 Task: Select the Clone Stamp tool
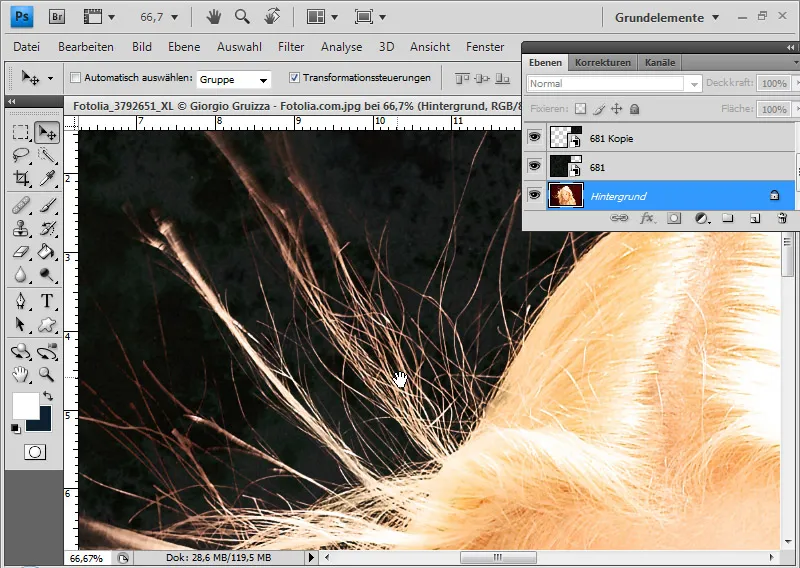tap(20, 228)
